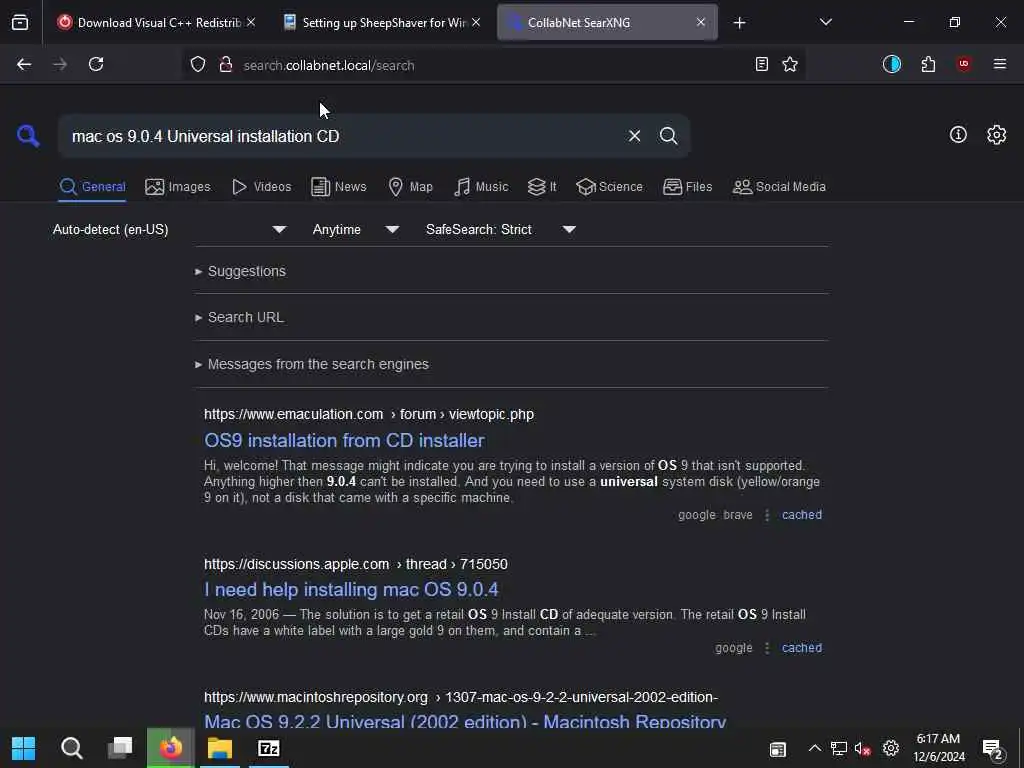Click the half-circle dark theme extension icon
Image resolution: width=1024 pixels, height=768 pixels.
click(891, 64)
